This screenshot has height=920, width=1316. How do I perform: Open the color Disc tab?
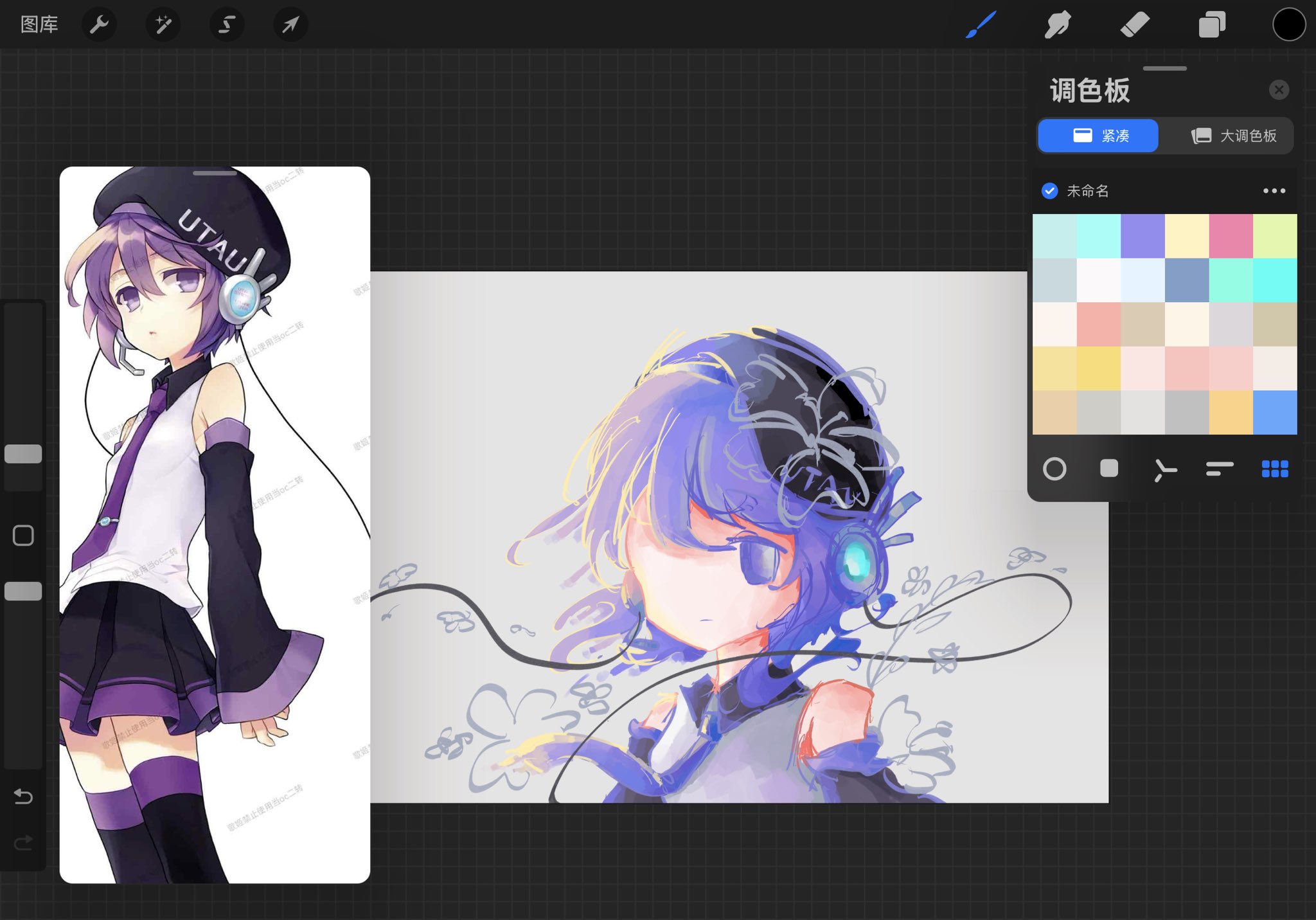click(1054, 469)
